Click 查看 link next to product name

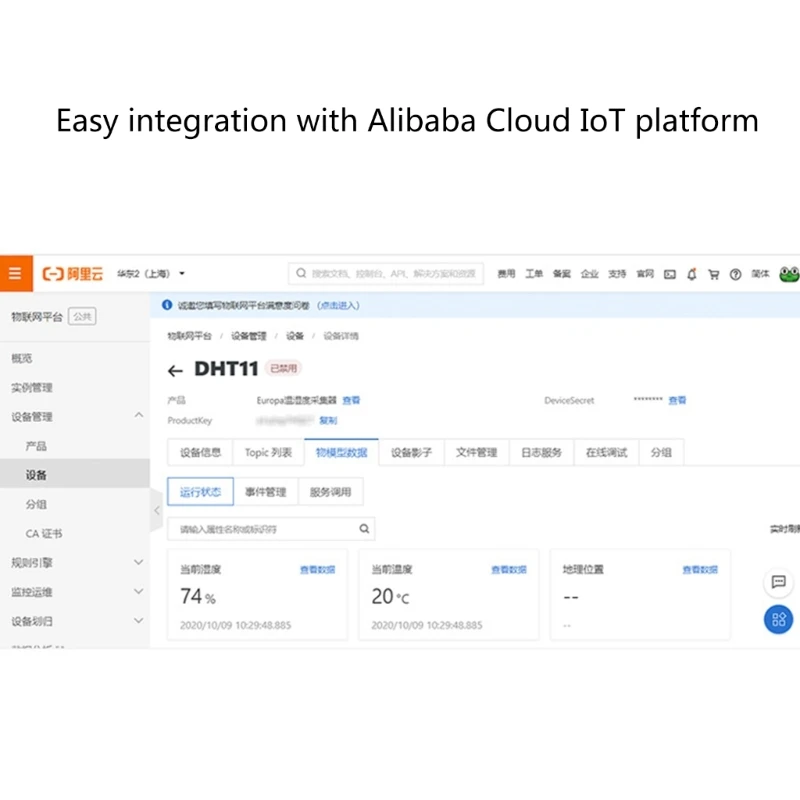351,400
